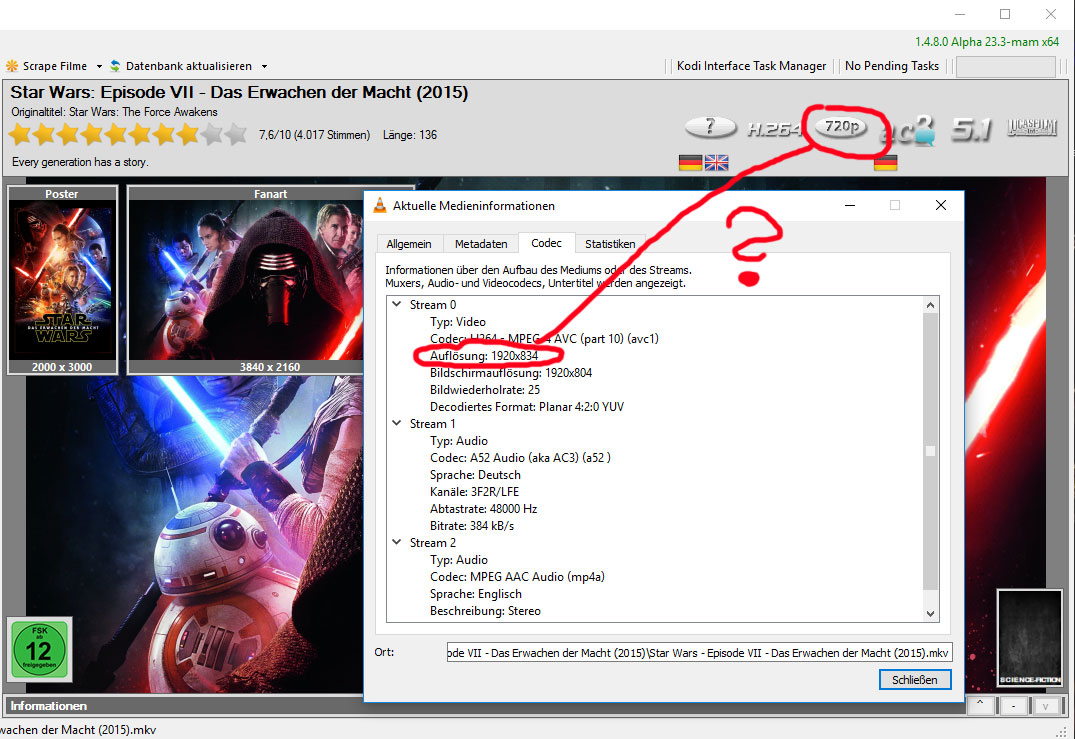Select the Codec tab
The width and height of the screenshot is (1075, 739).
546,243
